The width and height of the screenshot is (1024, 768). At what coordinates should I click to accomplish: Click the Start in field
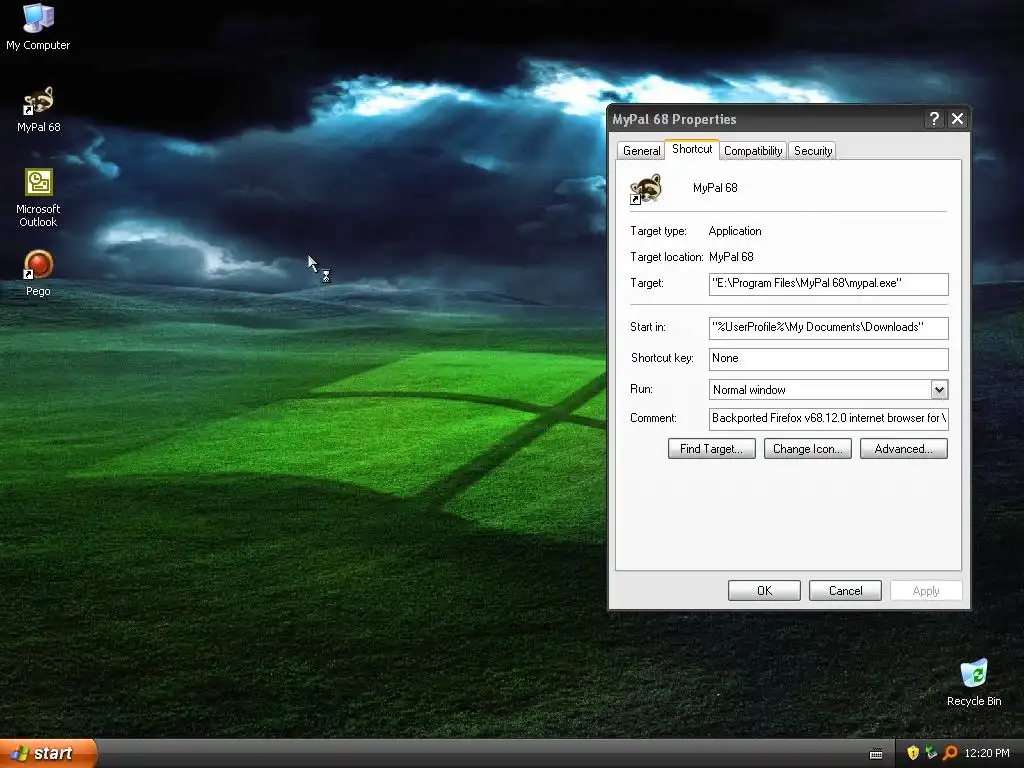tap(828, 327)
